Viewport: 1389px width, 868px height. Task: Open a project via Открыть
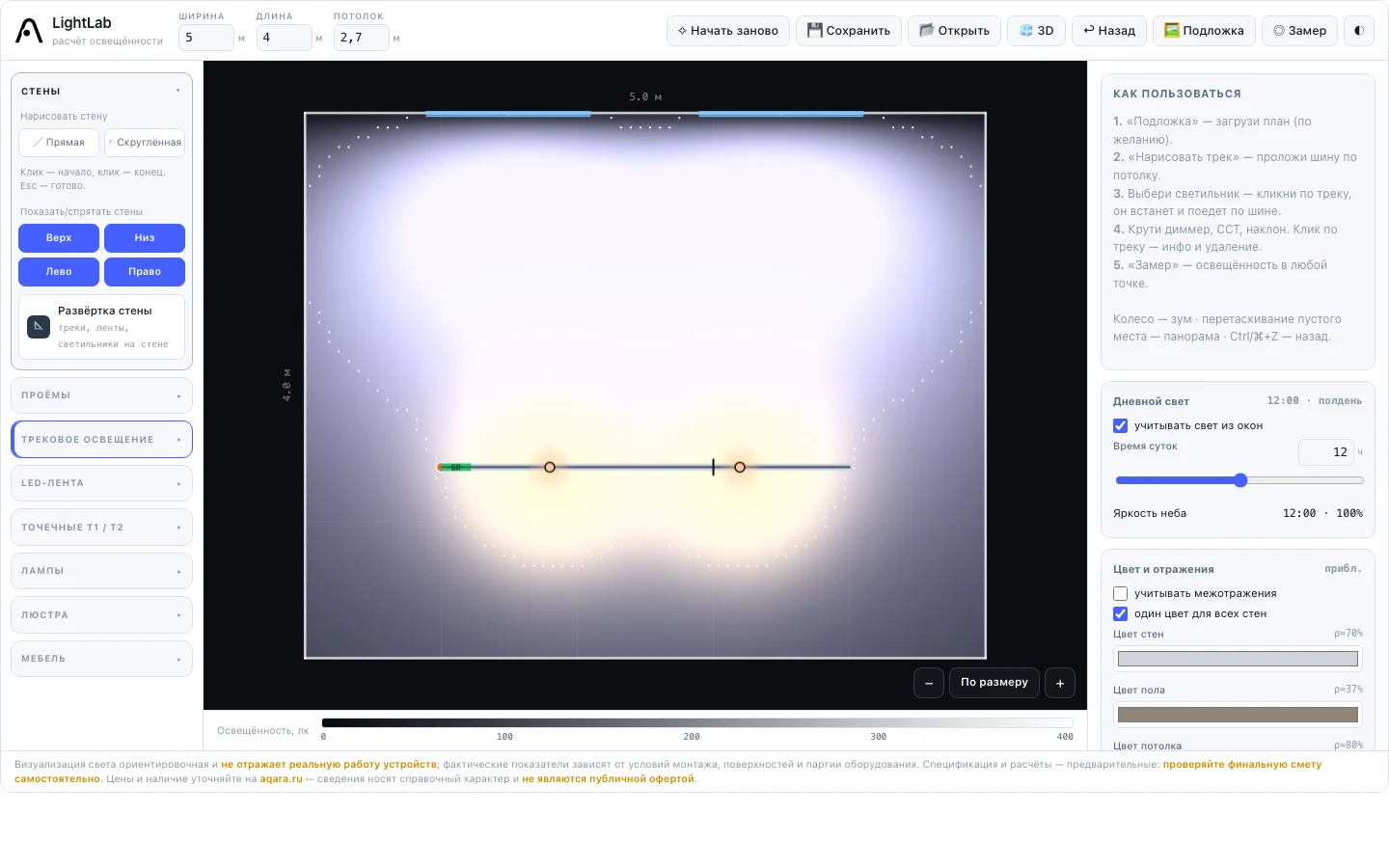click(x=955, y=31)
